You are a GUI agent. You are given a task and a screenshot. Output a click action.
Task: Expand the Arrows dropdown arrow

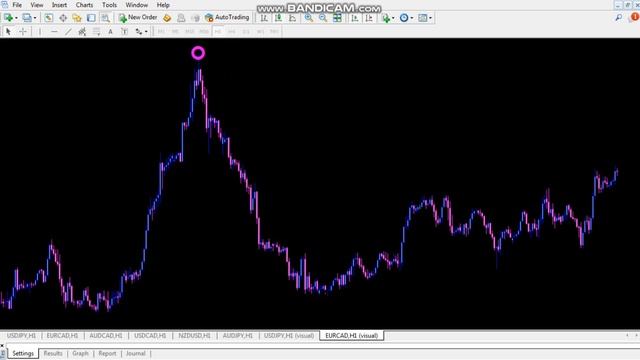(x=146, y=32)
